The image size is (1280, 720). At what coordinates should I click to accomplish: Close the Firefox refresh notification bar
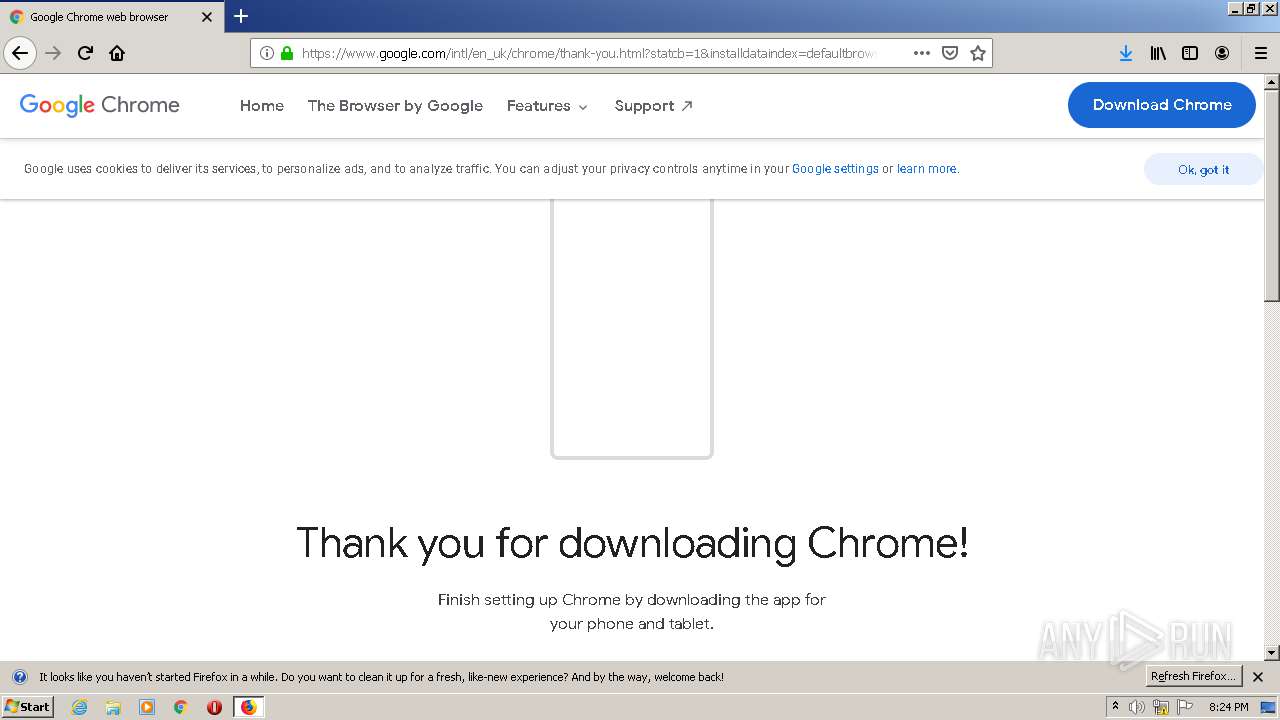[x=1258, y=677]
